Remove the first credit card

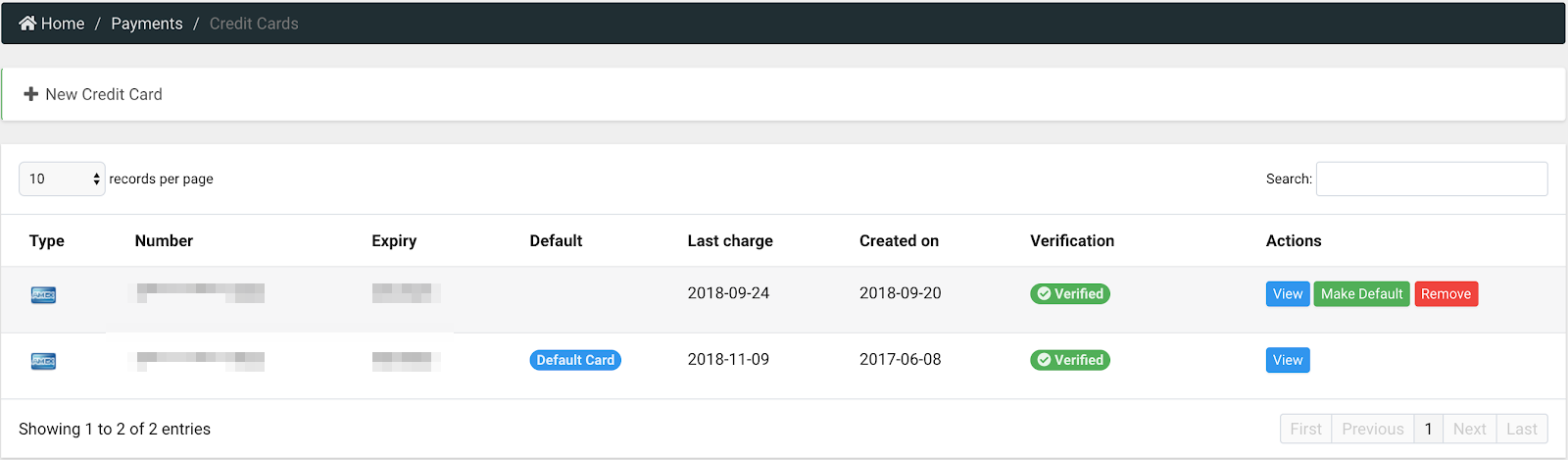[1445, 294]
